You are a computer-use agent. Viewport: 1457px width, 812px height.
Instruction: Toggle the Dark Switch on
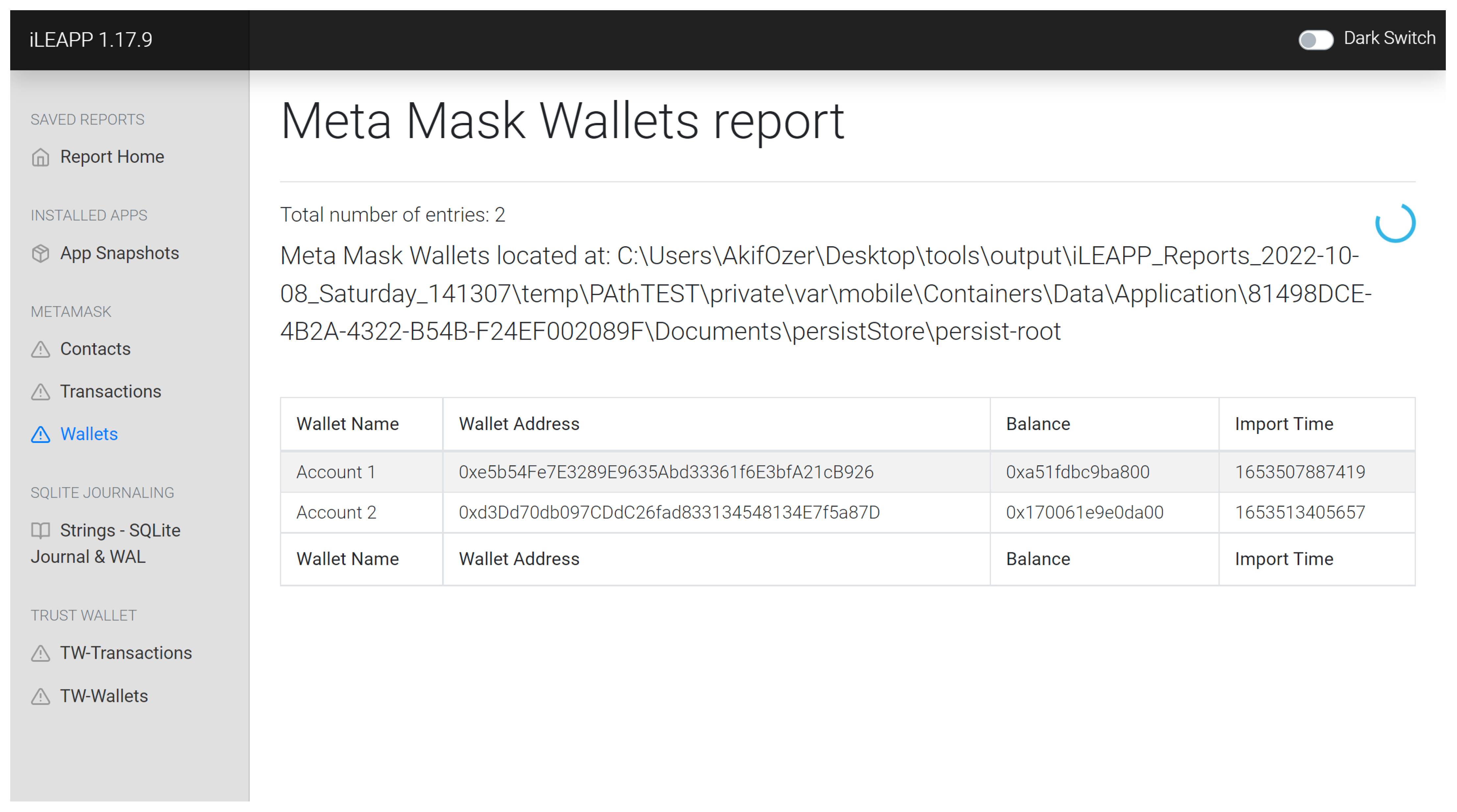tap(1316, 39)
